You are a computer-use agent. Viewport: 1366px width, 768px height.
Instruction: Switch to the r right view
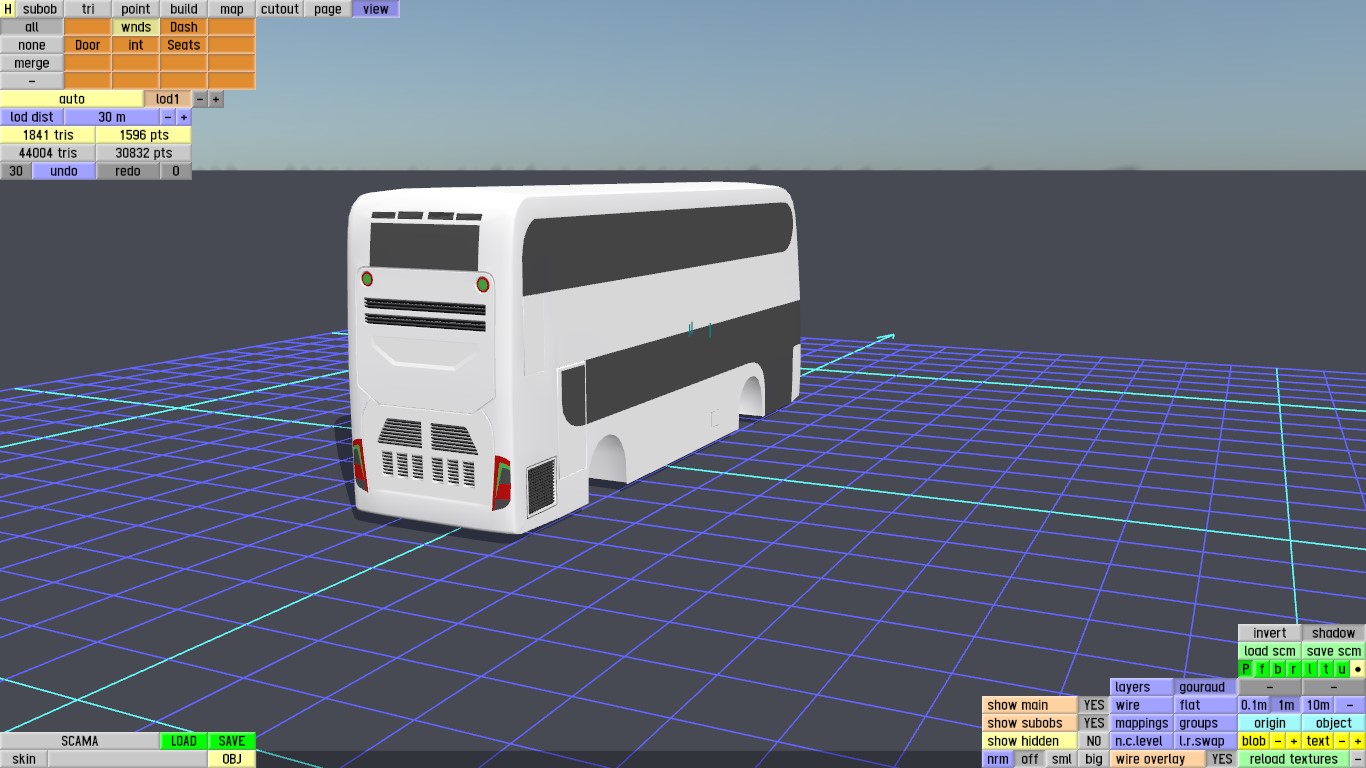pos(1294,669)
